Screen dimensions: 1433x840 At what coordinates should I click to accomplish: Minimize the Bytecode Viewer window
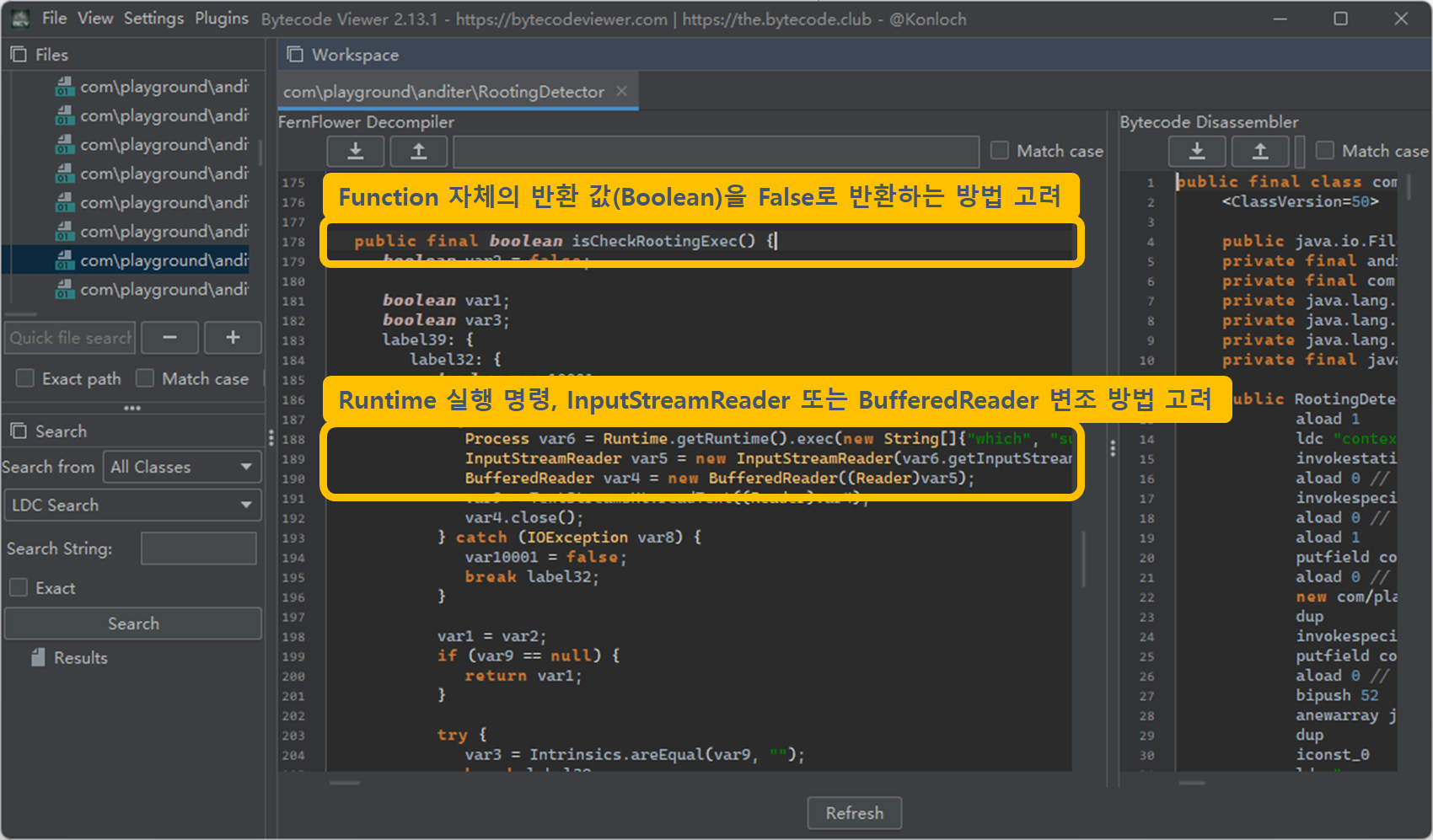point(1280,19)
